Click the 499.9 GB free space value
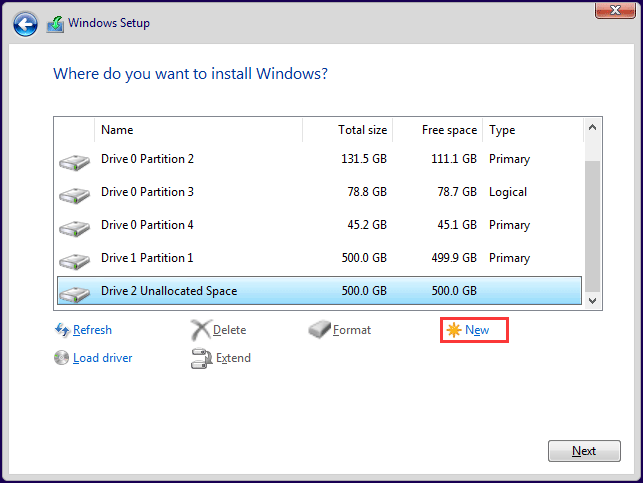The image size is (643, 483). 454,258
